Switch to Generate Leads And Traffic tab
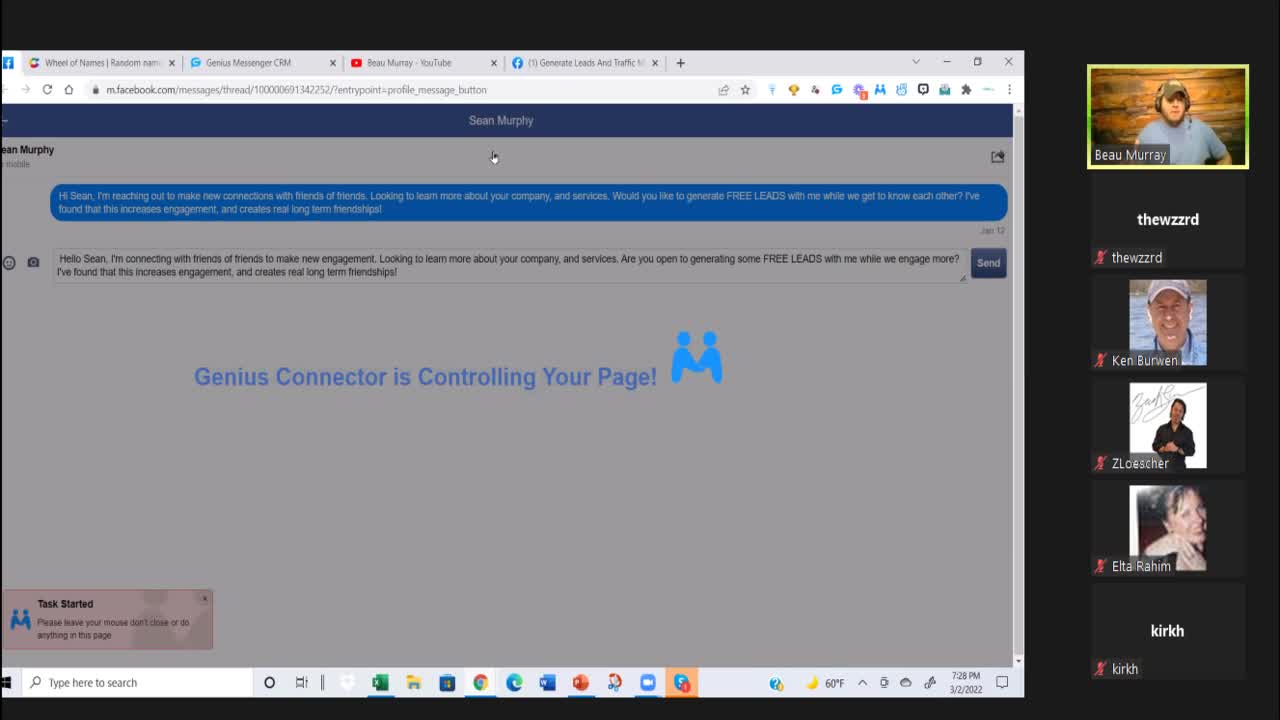The height and width of the screenshot is (720, 1280). (585, 63)
